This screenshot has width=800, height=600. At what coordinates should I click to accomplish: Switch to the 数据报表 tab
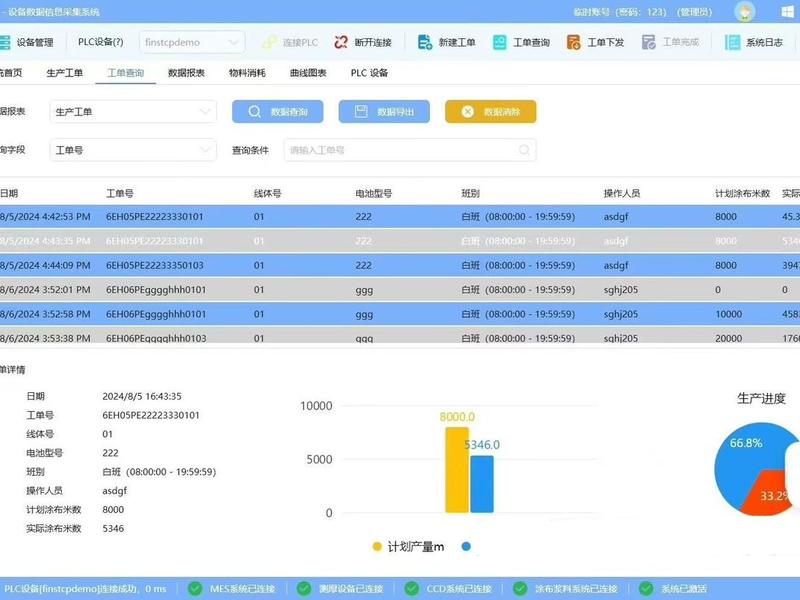[186, 73]
